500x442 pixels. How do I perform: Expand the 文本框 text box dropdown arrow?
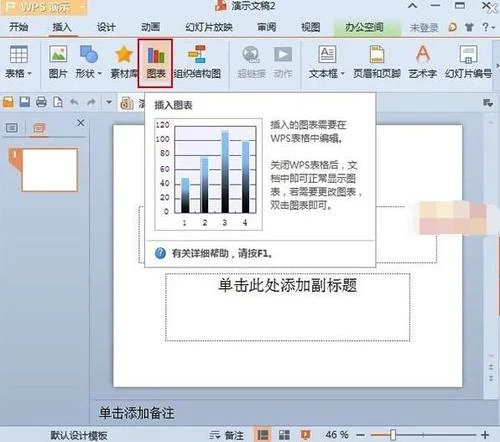tap(342, 74)
